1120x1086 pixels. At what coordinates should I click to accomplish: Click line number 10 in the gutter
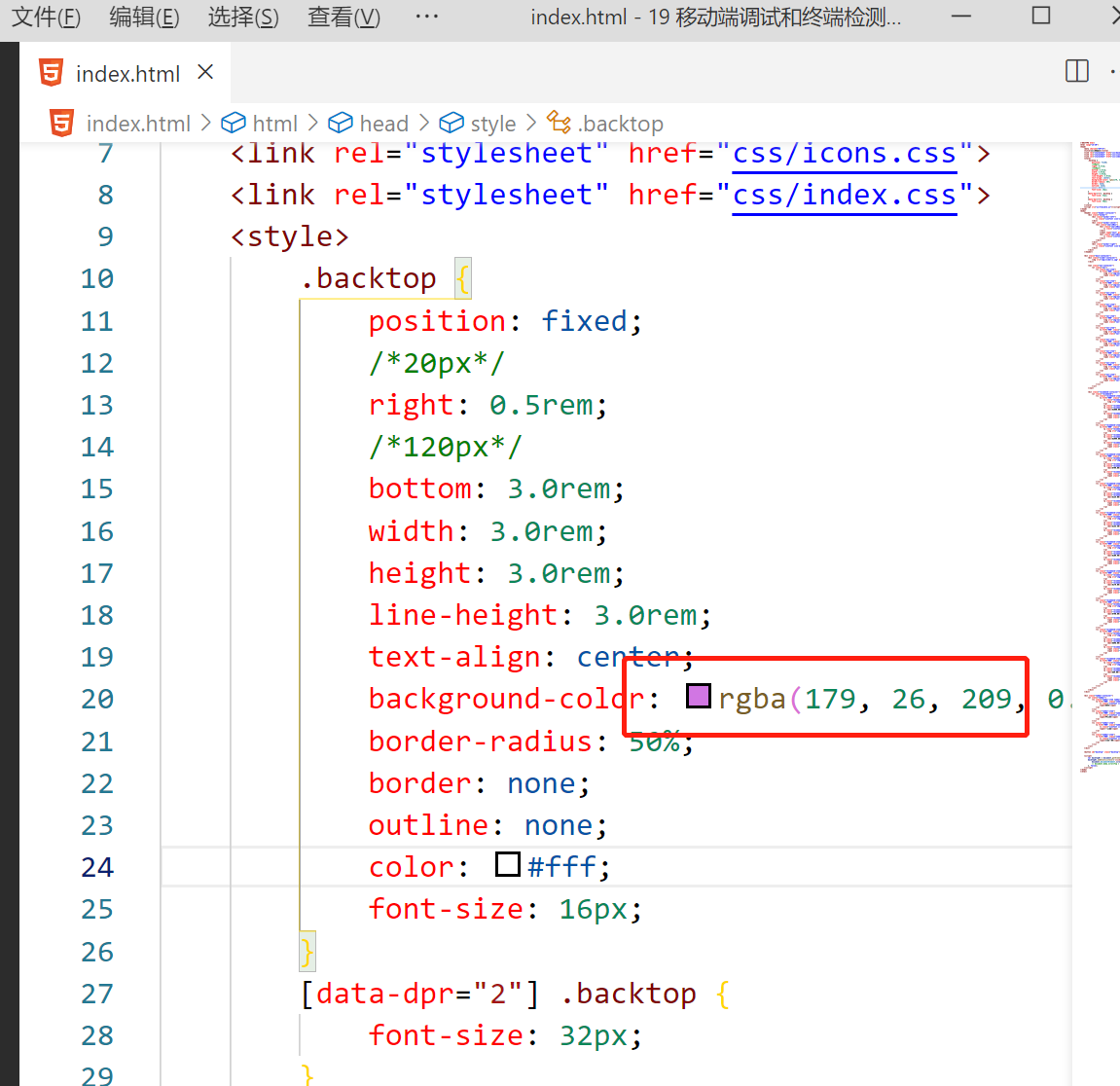pos(97,278)
